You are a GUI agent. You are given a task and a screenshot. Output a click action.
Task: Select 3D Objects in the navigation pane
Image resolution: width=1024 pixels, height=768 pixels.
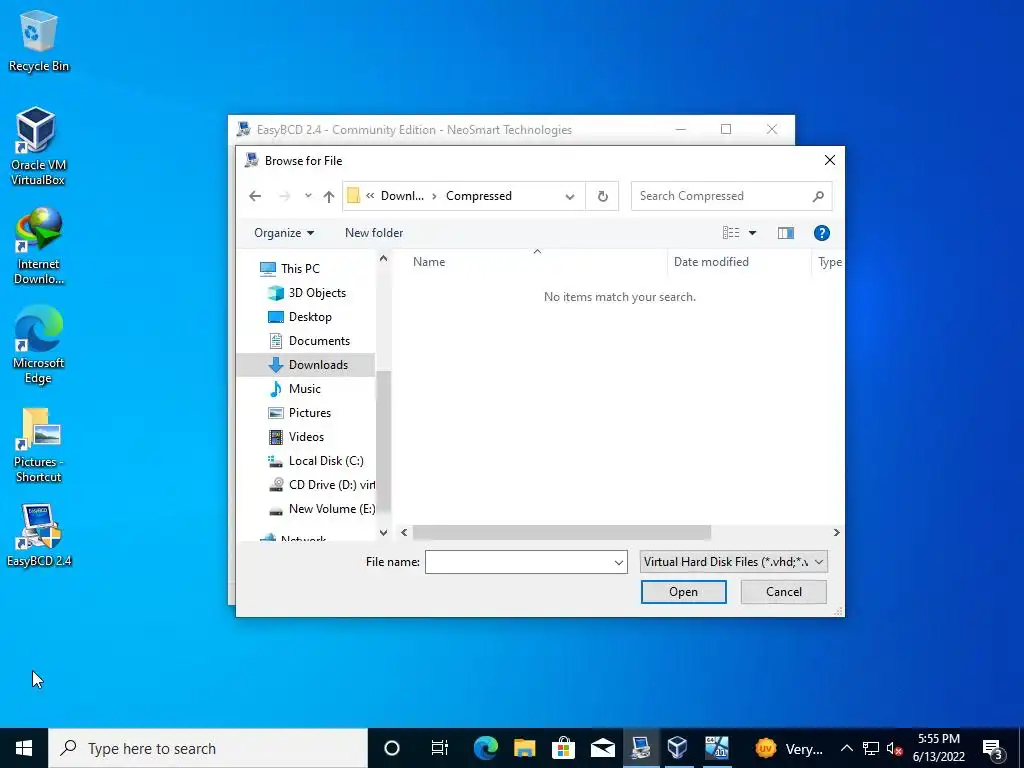tap(317, 293)
